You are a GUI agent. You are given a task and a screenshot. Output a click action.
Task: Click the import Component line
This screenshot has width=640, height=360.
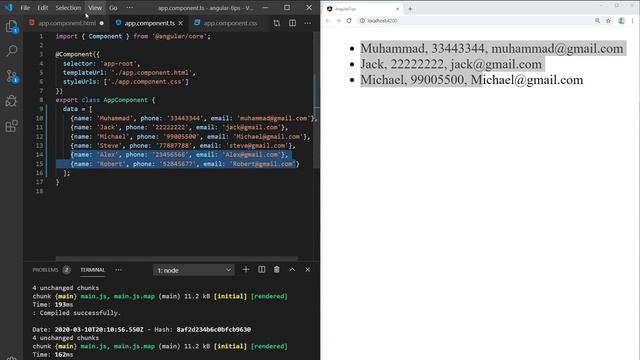tap(133, 36)
